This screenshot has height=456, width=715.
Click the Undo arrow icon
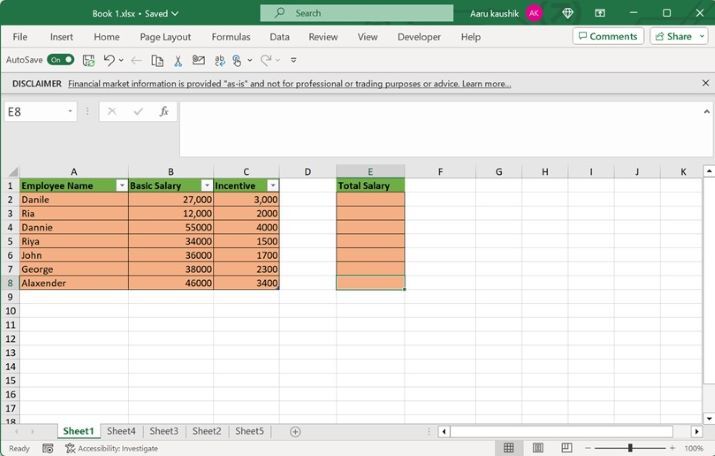click(x=109, y=60)
